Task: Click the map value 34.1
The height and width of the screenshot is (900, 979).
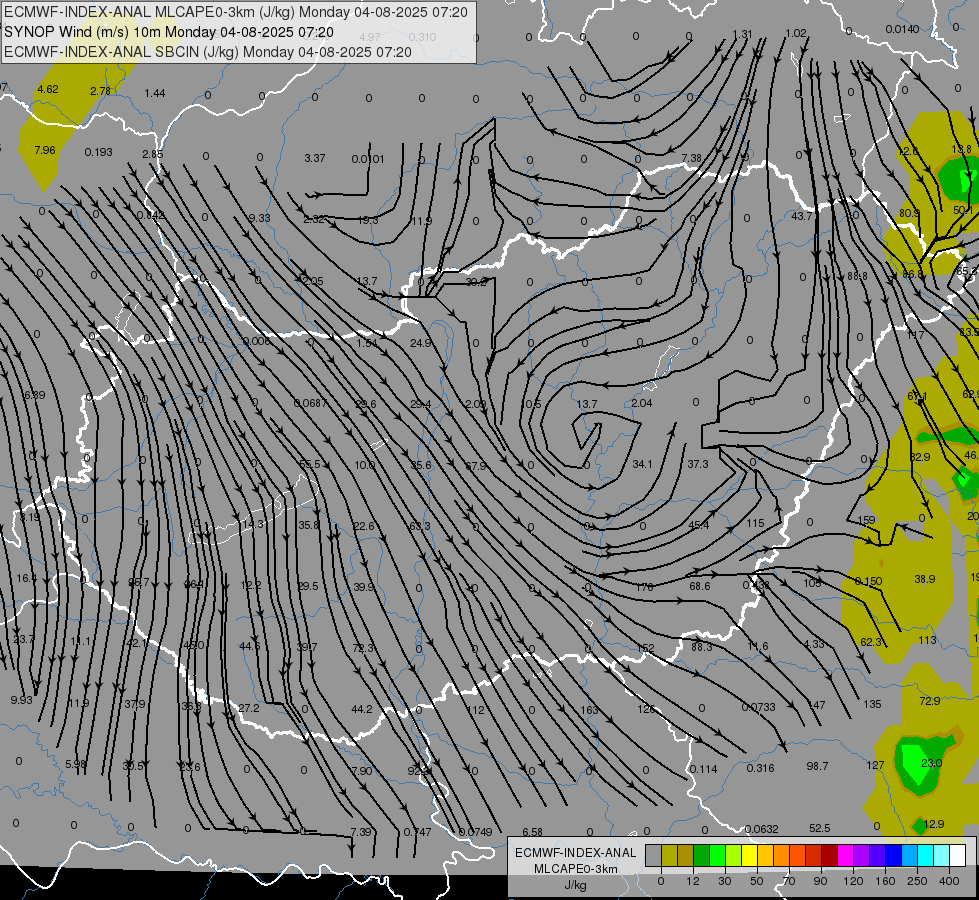Action: pos(642,464)
